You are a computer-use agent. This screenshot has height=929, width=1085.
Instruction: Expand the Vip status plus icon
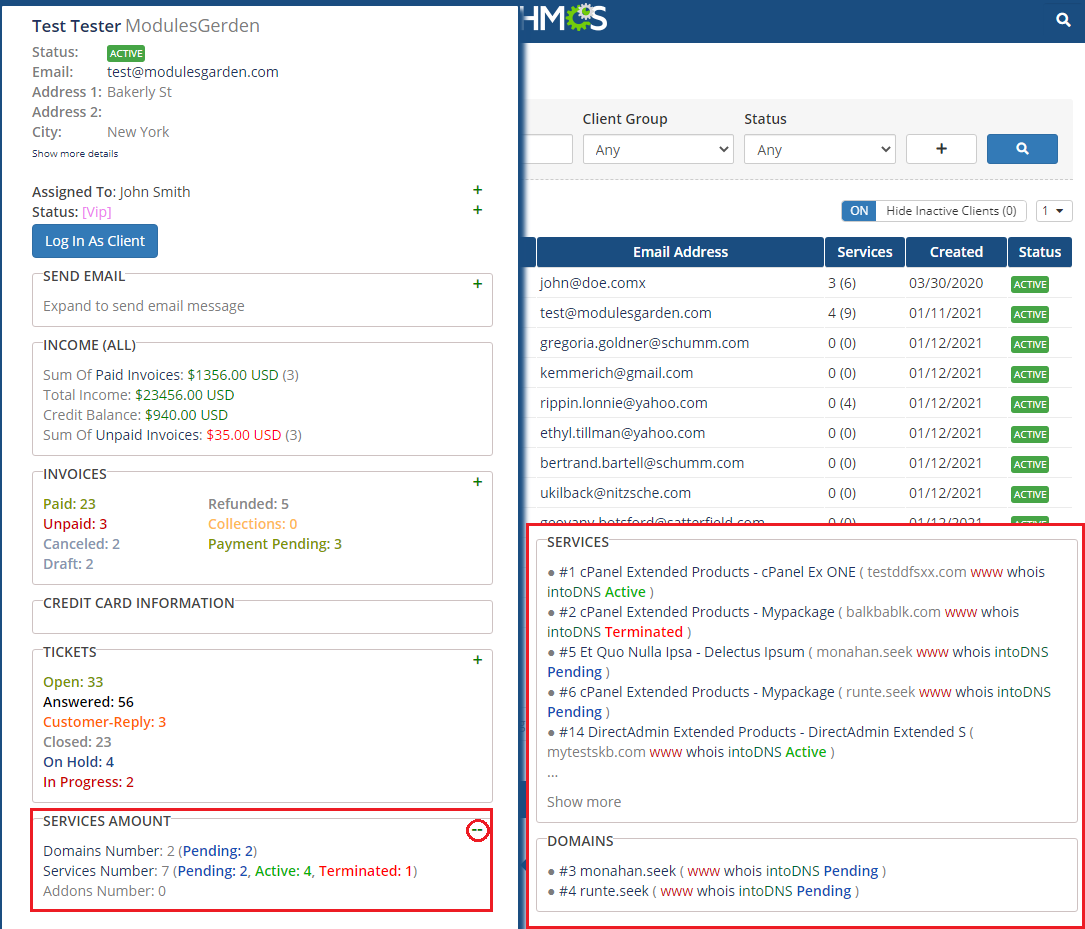pos(477,210)
